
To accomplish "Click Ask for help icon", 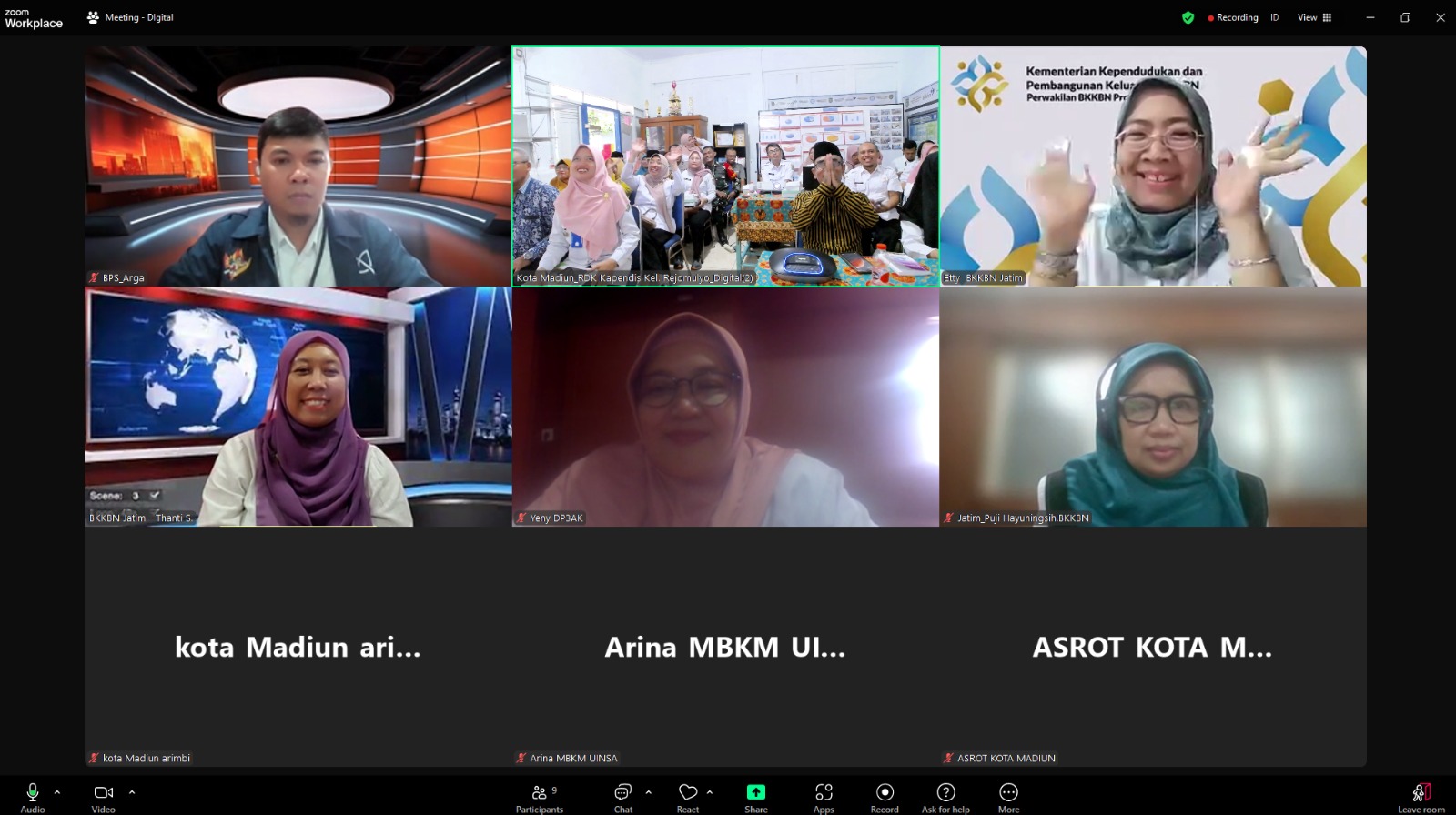I will [945, 796].
